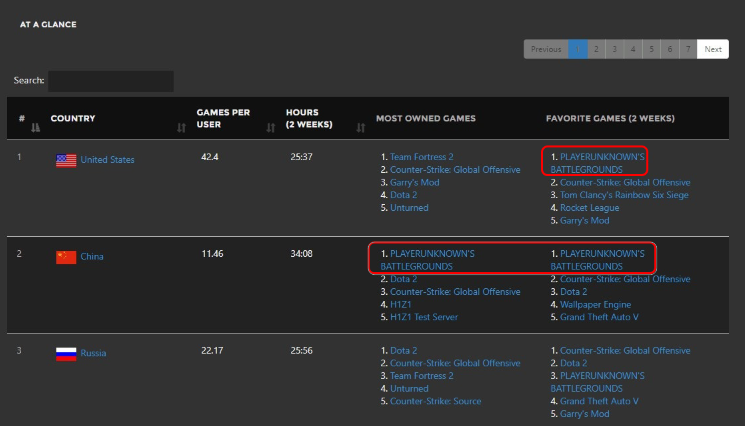Click the 22.17 games per user value
Image resolution: width=745 pixels, height=426 pixels.
212,350
